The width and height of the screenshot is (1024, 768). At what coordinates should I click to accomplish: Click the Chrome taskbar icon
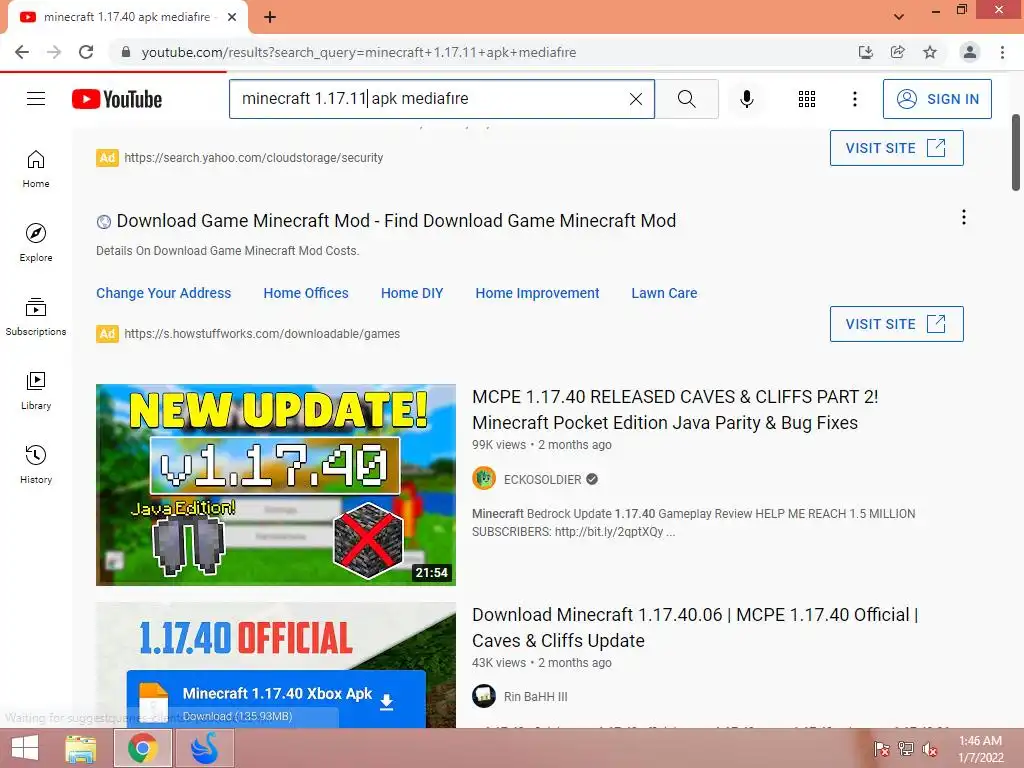(142, 748)
